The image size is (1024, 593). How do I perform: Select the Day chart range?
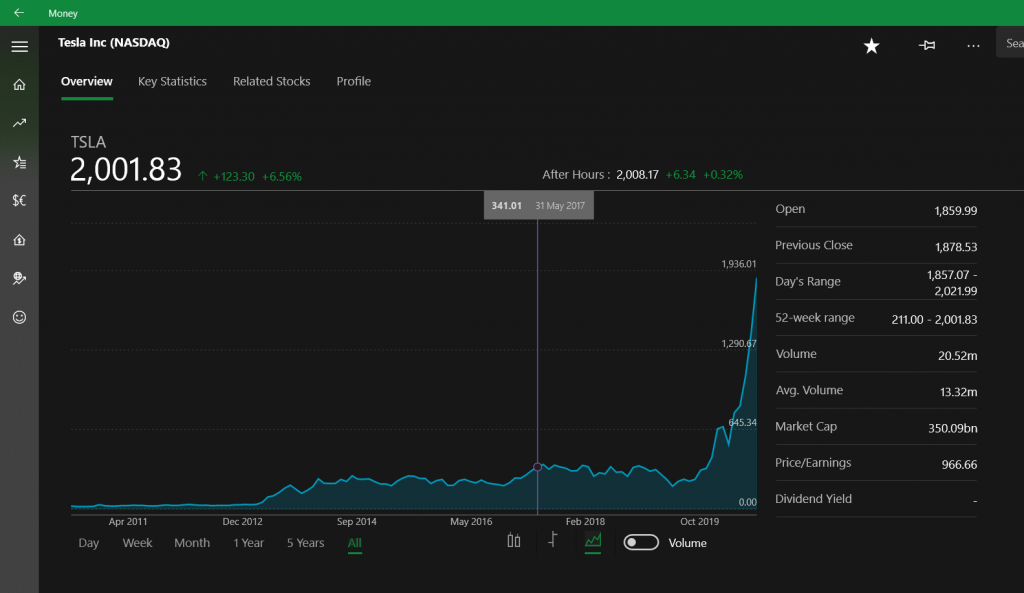point(89,543)
